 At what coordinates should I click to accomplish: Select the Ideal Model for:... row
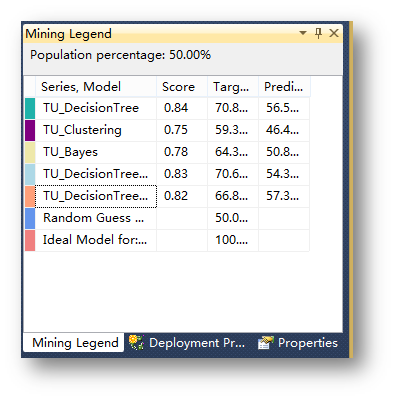[95, 240]
